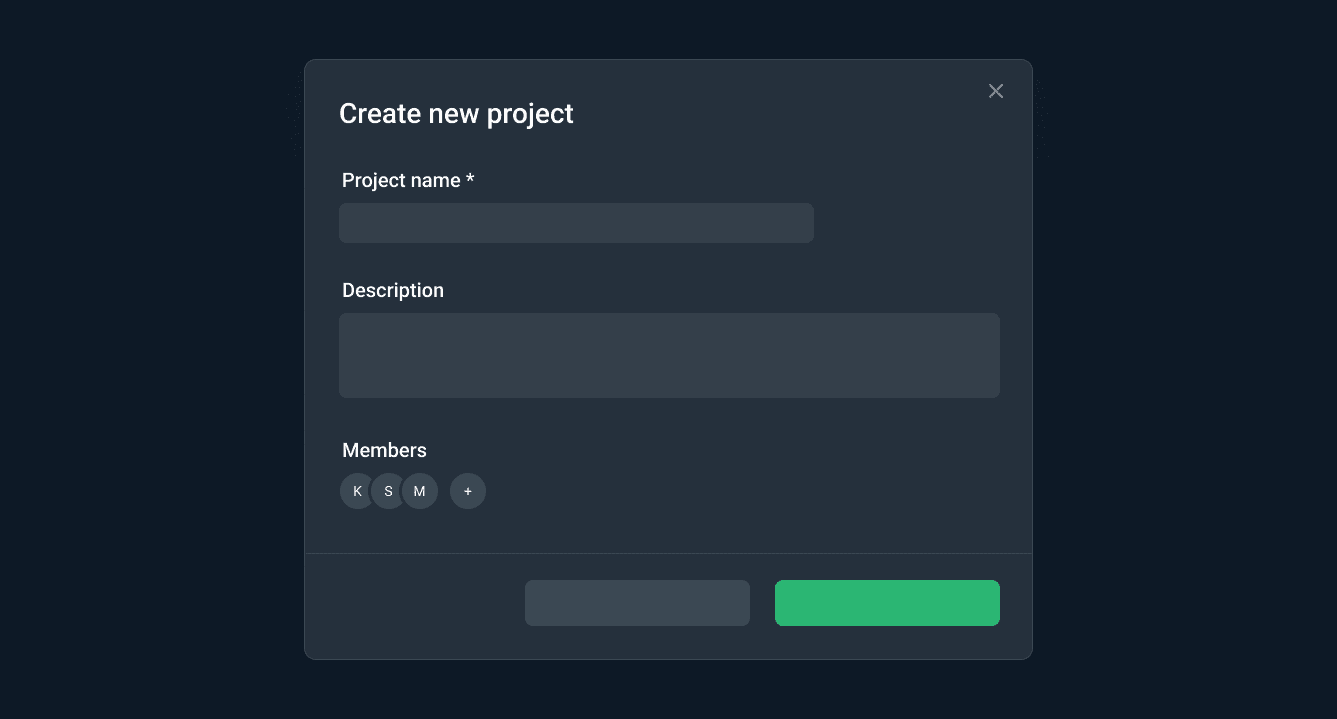Click the word project in the dialog title
Viewport: 1337px width, 719px height.
coord(529,114)
